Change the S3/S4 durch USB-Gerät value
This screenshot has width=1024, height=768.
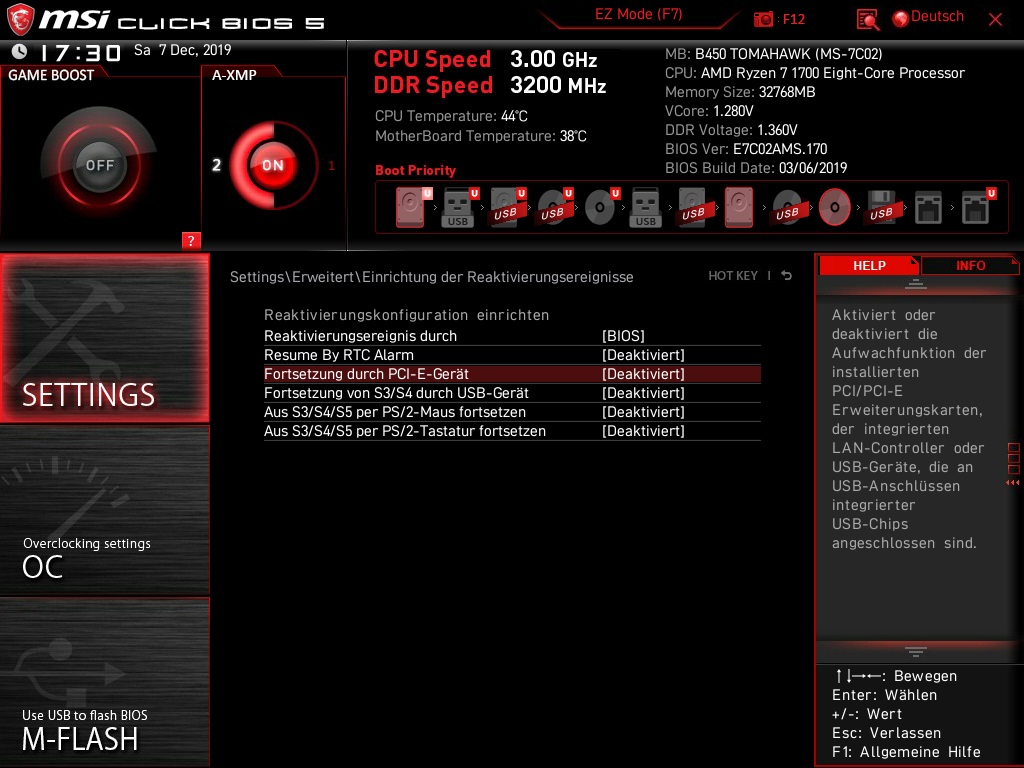(x=643, y=392)
